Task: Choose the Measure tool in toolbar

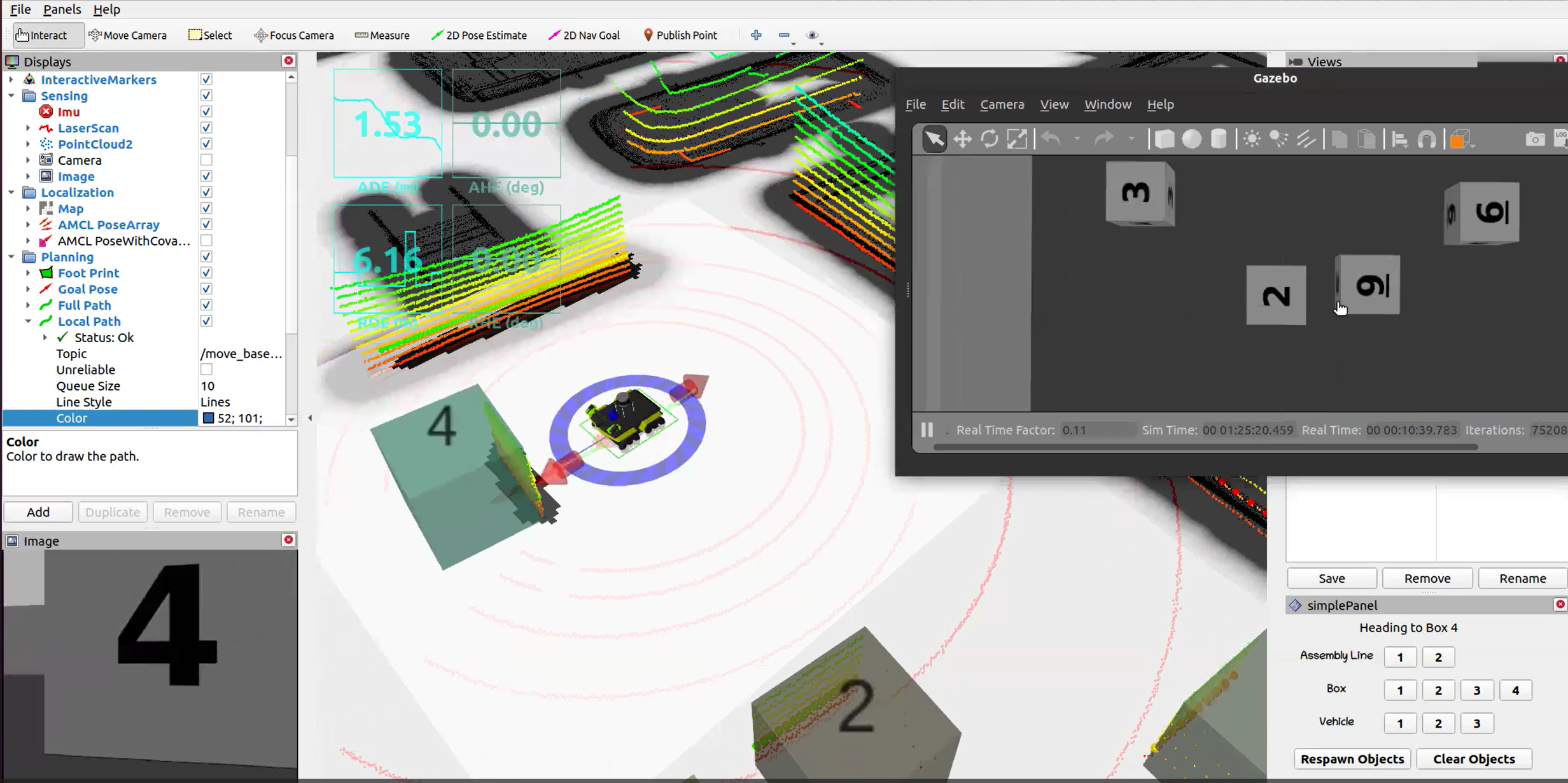Action: (382, 35)
